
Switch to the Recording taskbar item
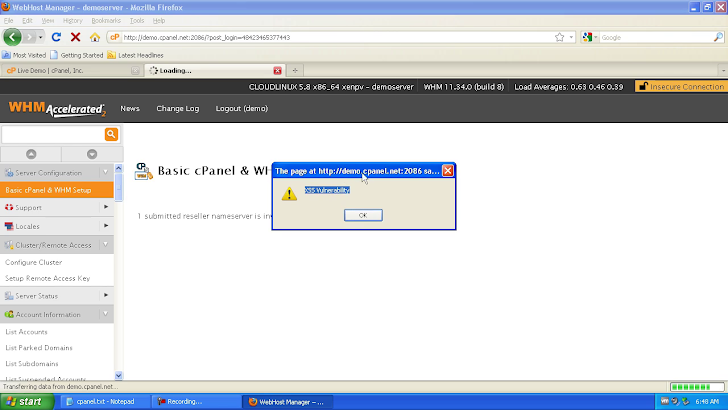point(197,402)
